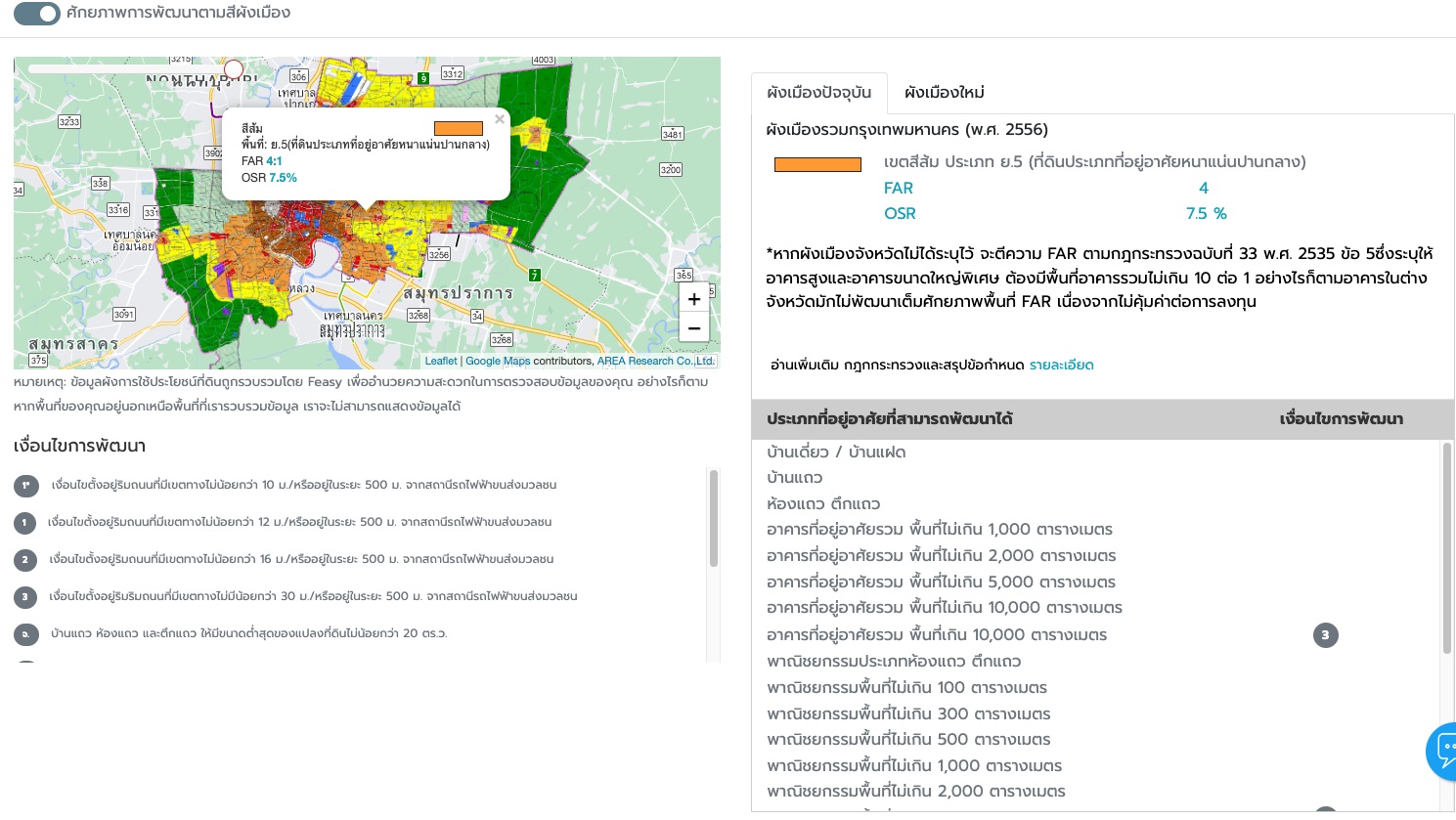Viewport: 1456px width, 820px height.
Task: Select พาณิชยกรรมพื้นที่ไม่เกิน 1,000 ตารางเมตร
Action: click(x=1095, y=766)
